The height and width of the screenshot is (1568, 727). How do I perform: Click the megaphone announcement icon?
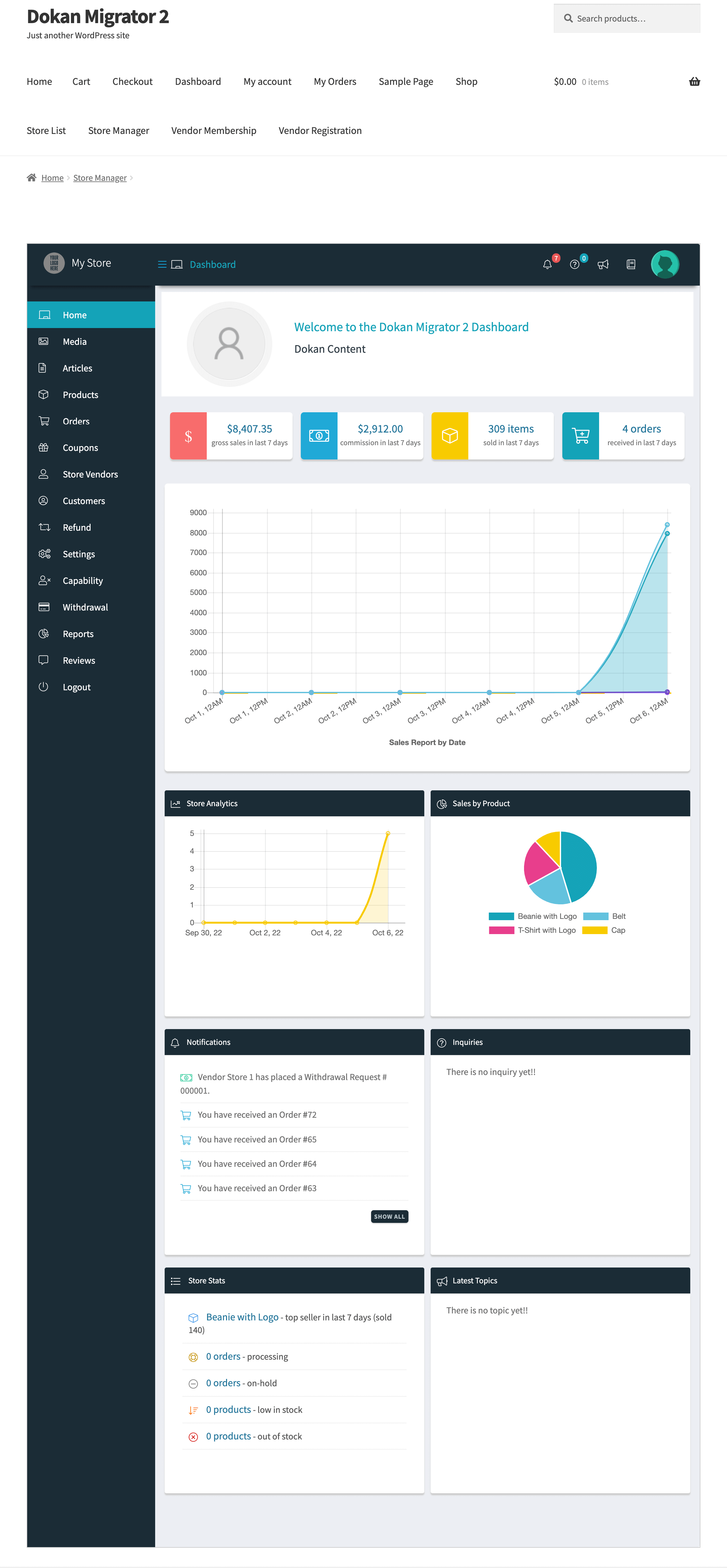click(x=601, y=264)
